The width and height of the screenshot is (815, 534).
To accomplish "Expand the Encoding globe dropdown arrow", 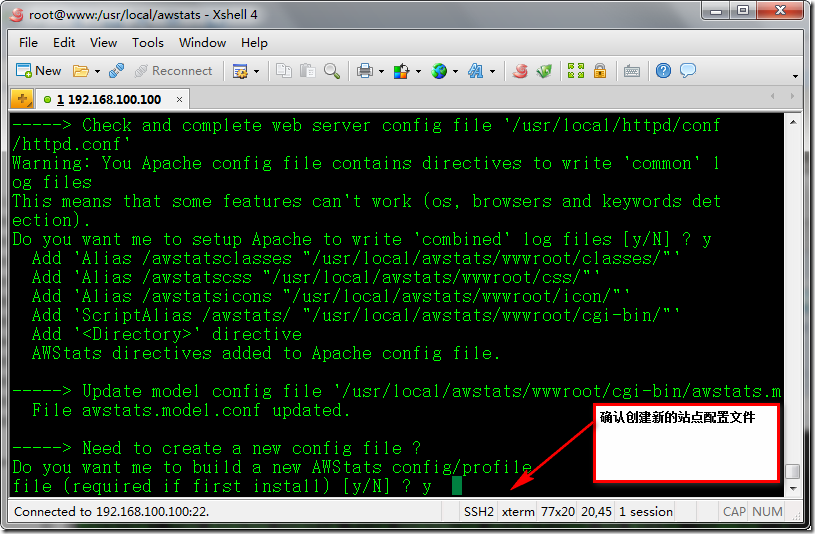I will (x=455, y=71).
